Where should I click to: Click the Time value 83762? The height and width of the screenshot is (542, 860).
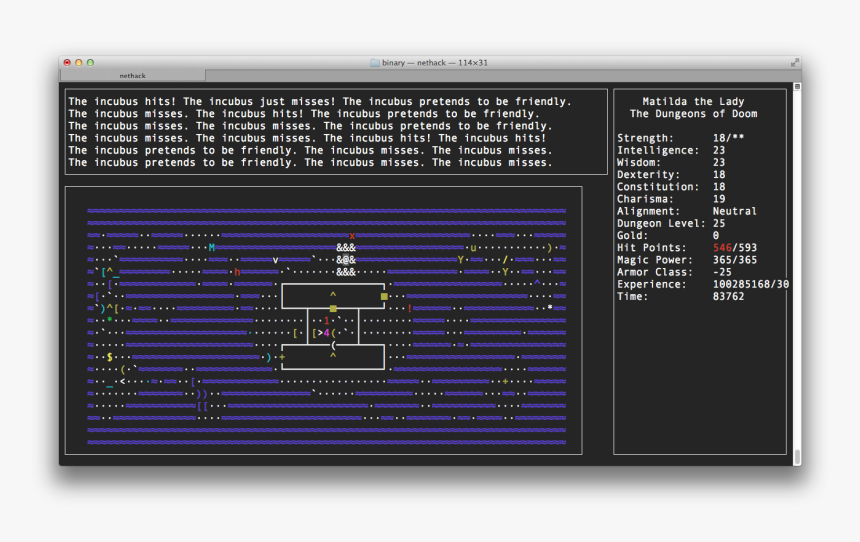click(728, 296)
